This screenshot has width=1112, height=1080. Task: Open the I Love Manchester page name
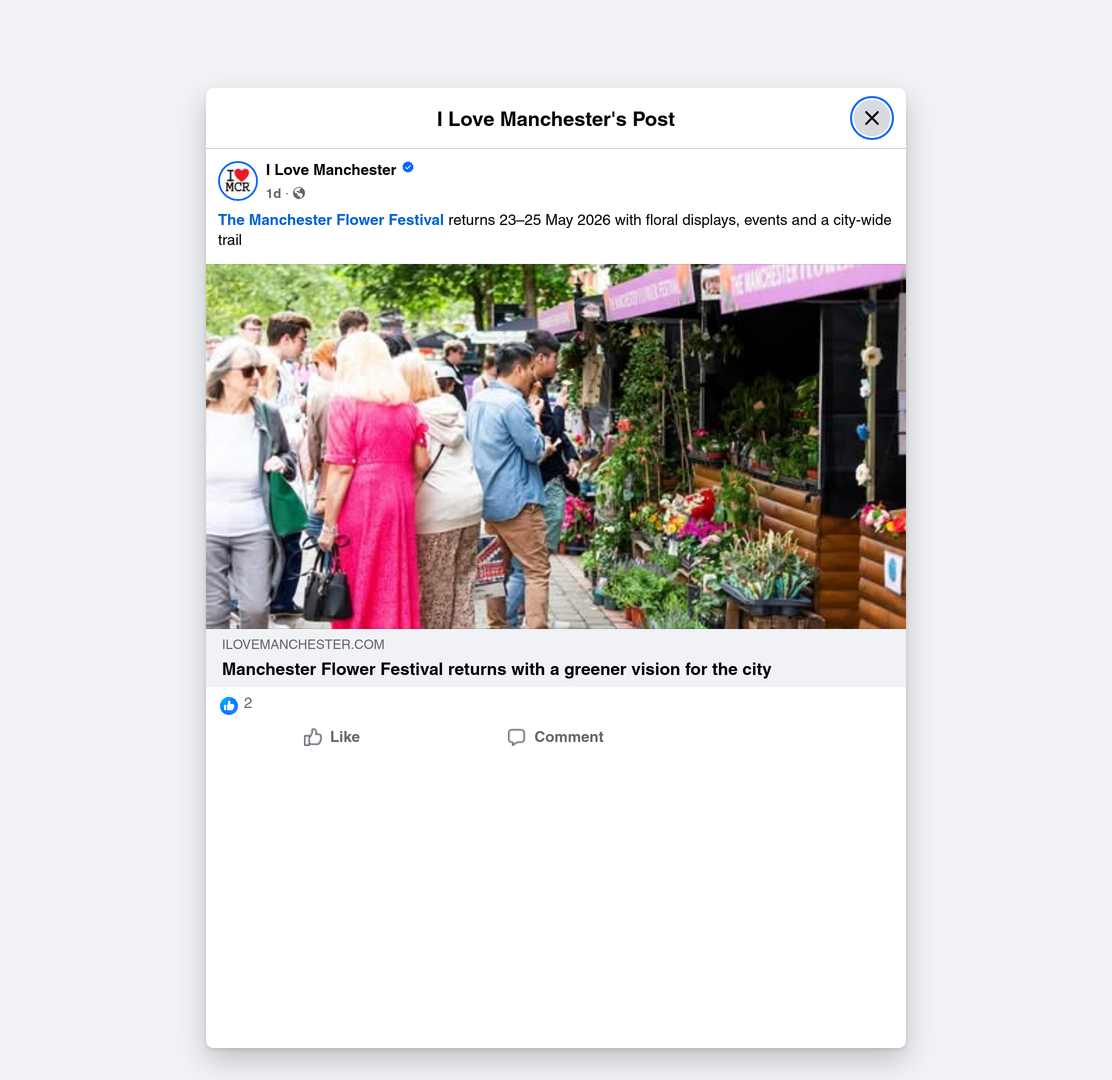[x=330, y=170]
